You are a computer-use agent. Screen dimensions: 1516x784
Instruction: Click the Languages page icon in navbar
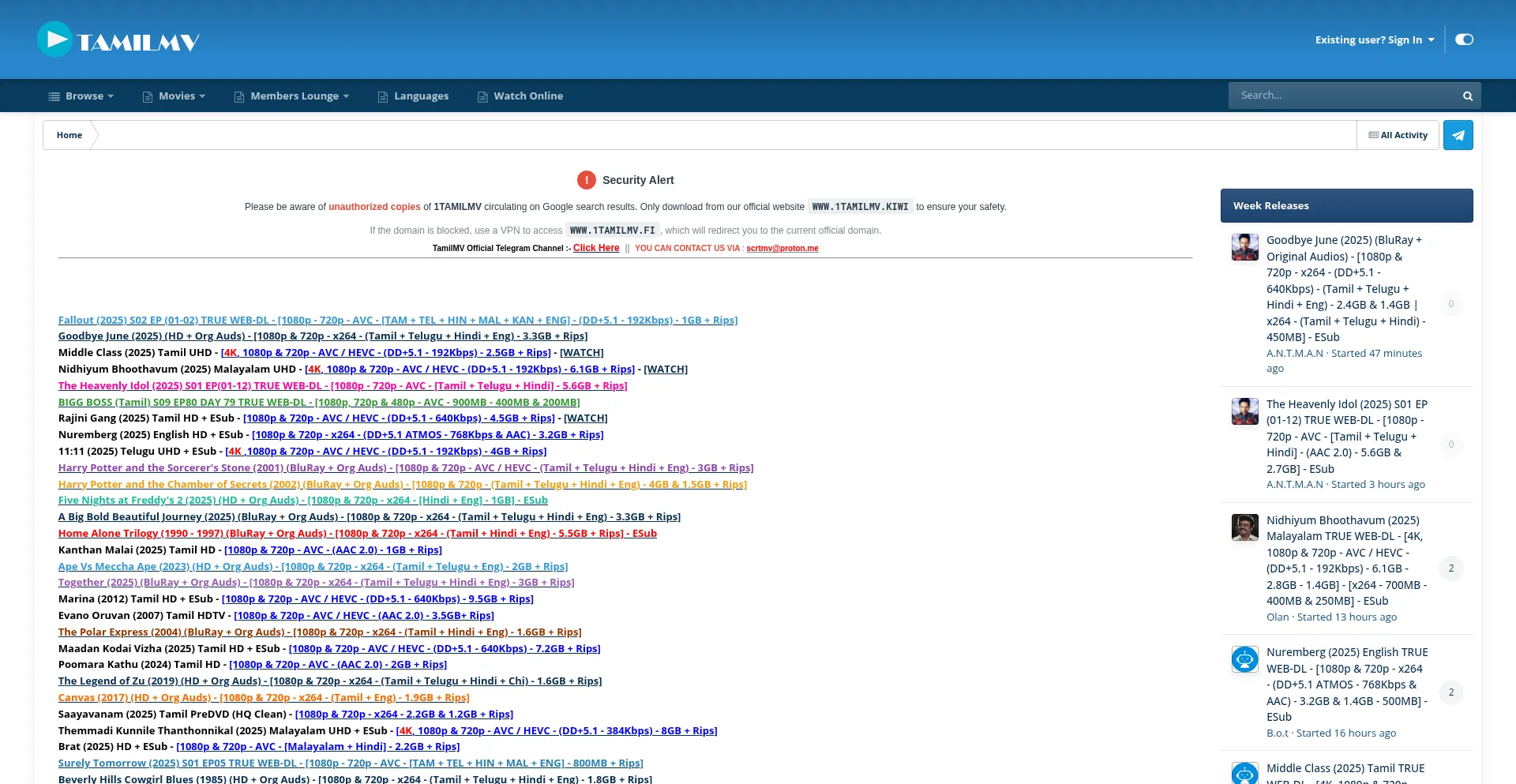(x=383, y=96)
